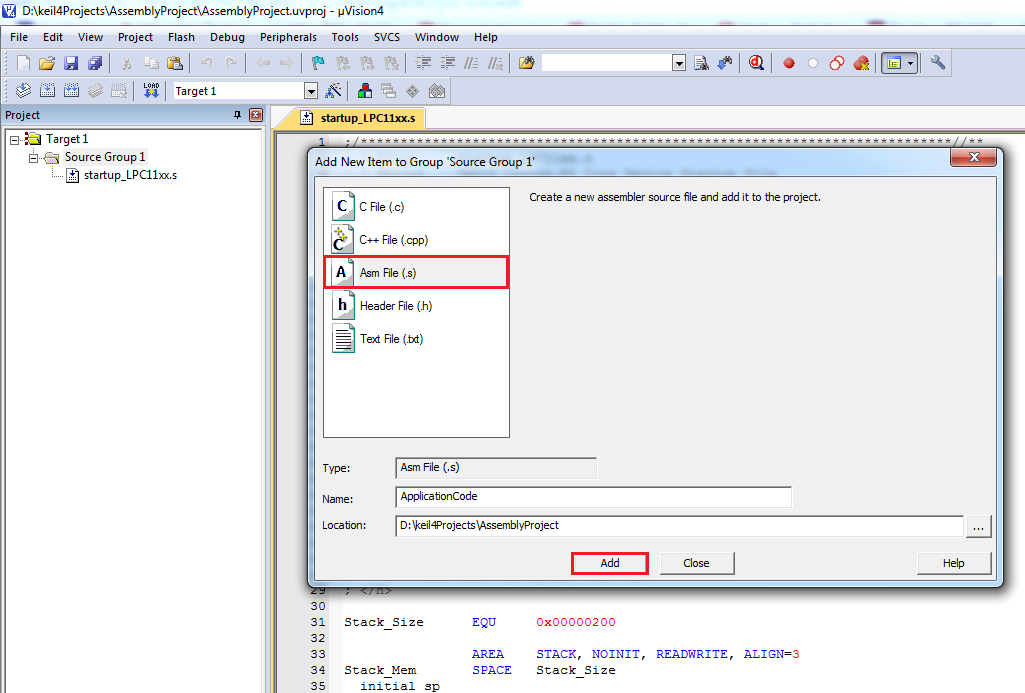Click the Close button in dialog
Screen dimensions: 1025x693
(697, 563)
